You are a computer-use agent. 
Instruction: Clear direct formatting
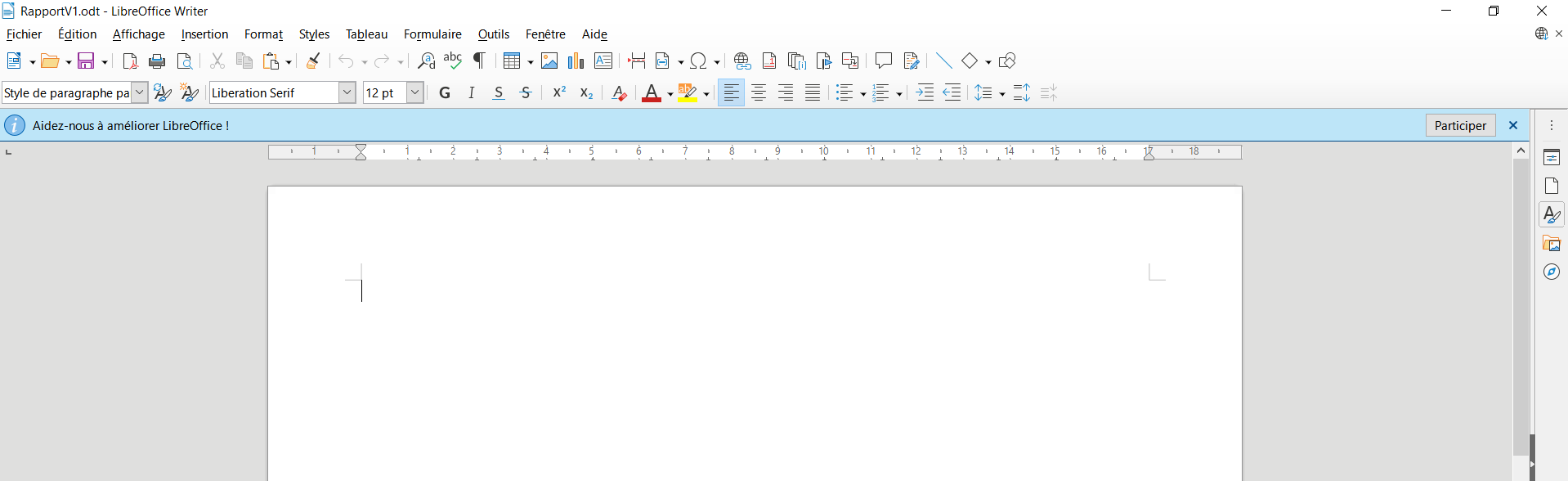coord(620,92)
